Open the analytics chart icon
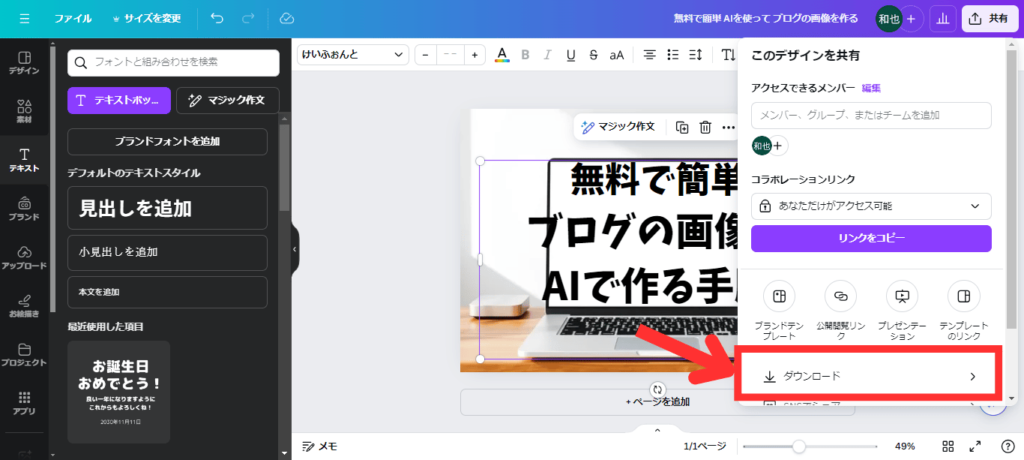 pos(942,18)
